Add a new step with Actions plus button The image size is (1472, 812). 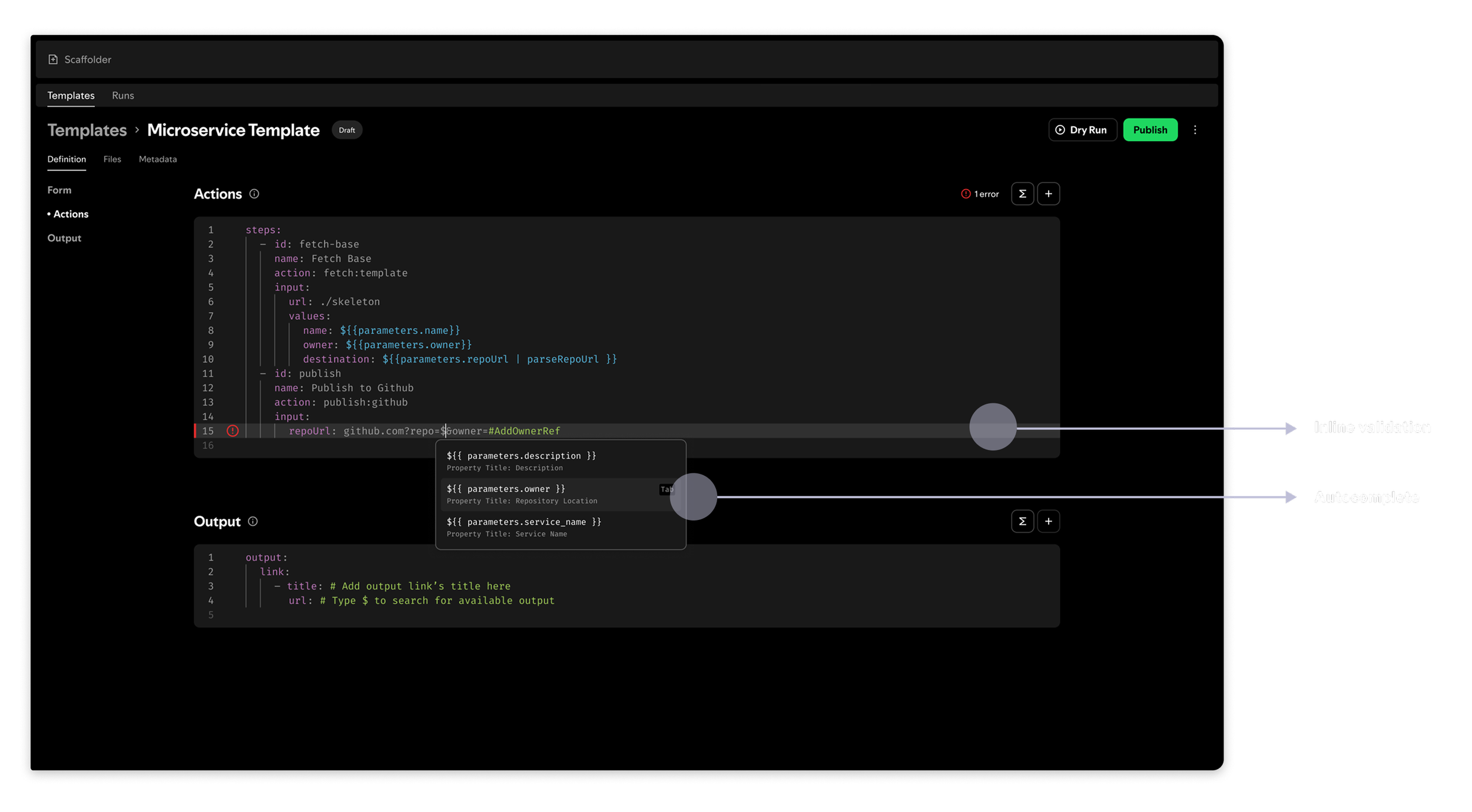pos(1048,194)
